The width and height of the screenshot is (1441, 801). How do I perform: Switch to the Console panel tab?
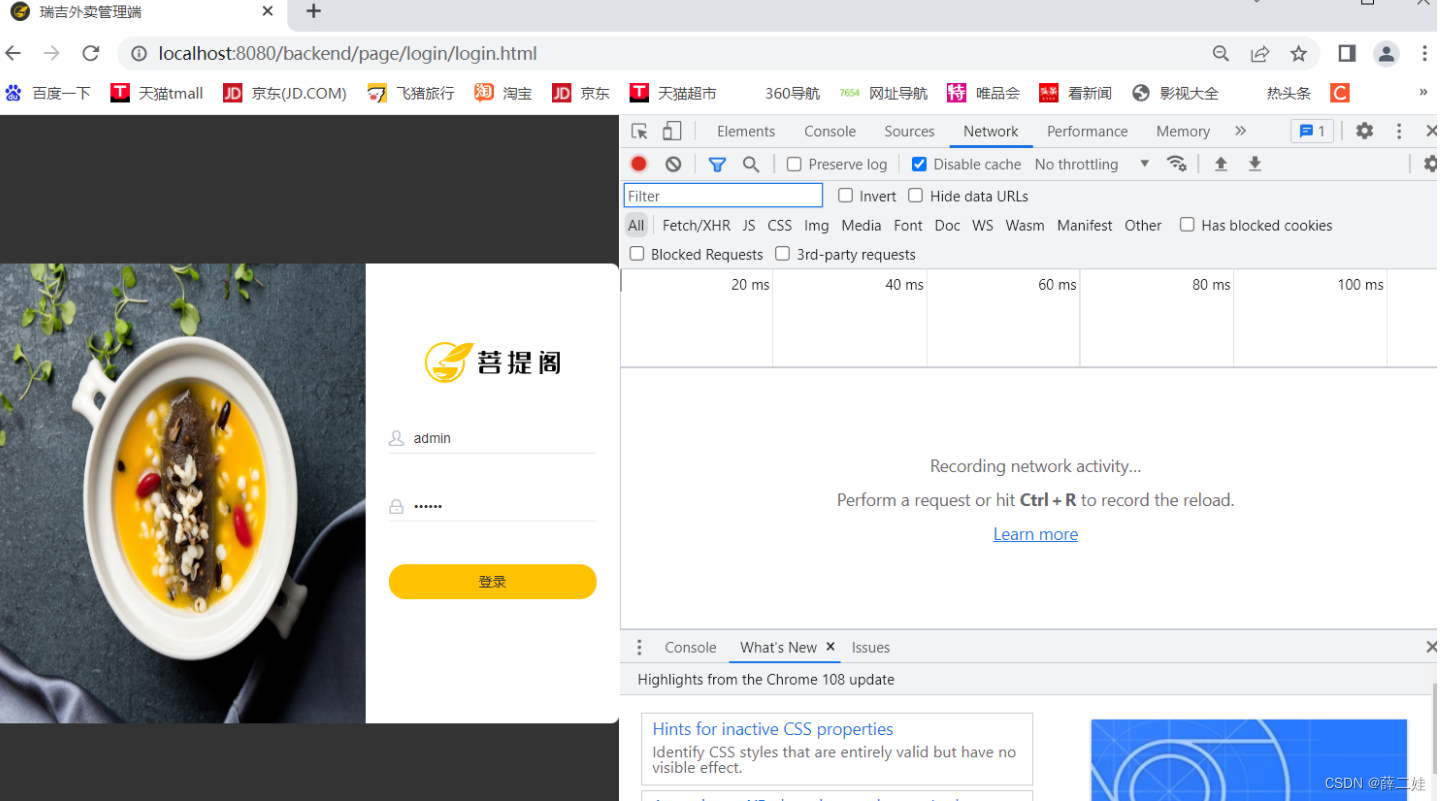[x=830, y=131]
